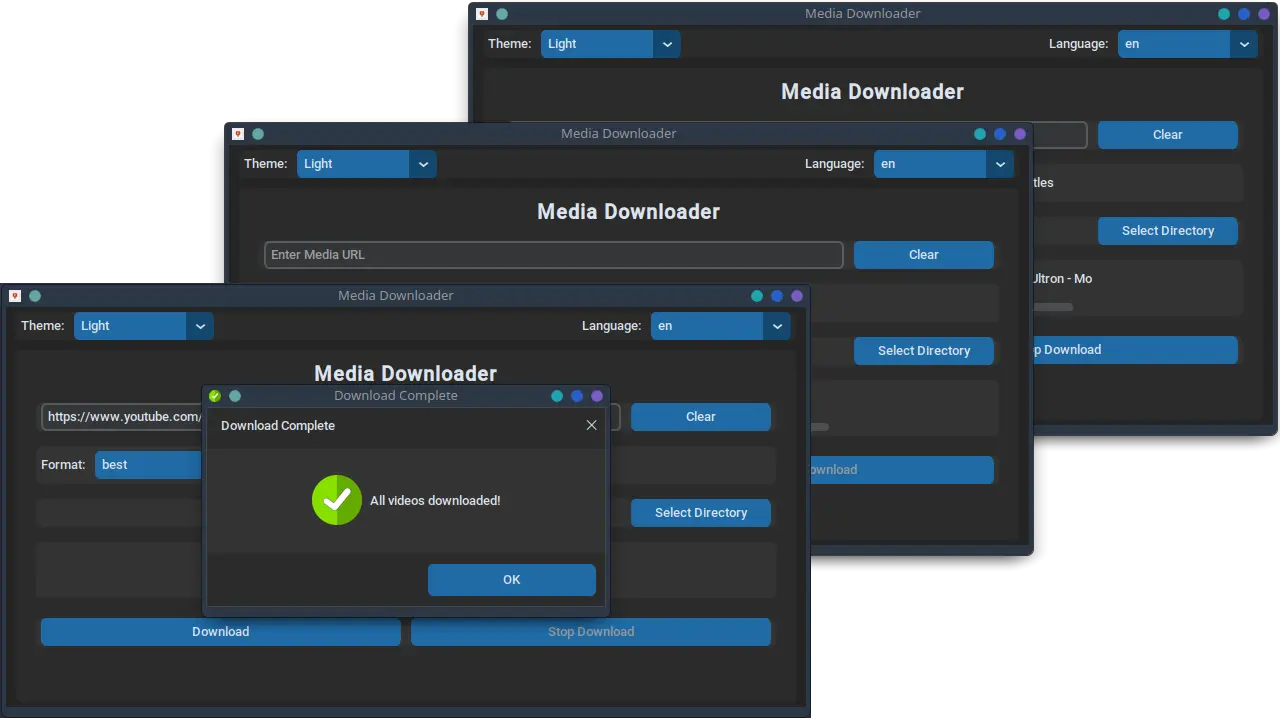The image size is (1280, 720).
Task: Open Language dropdown in middle window
Action: pyautogui.click(x=943, y=164)
